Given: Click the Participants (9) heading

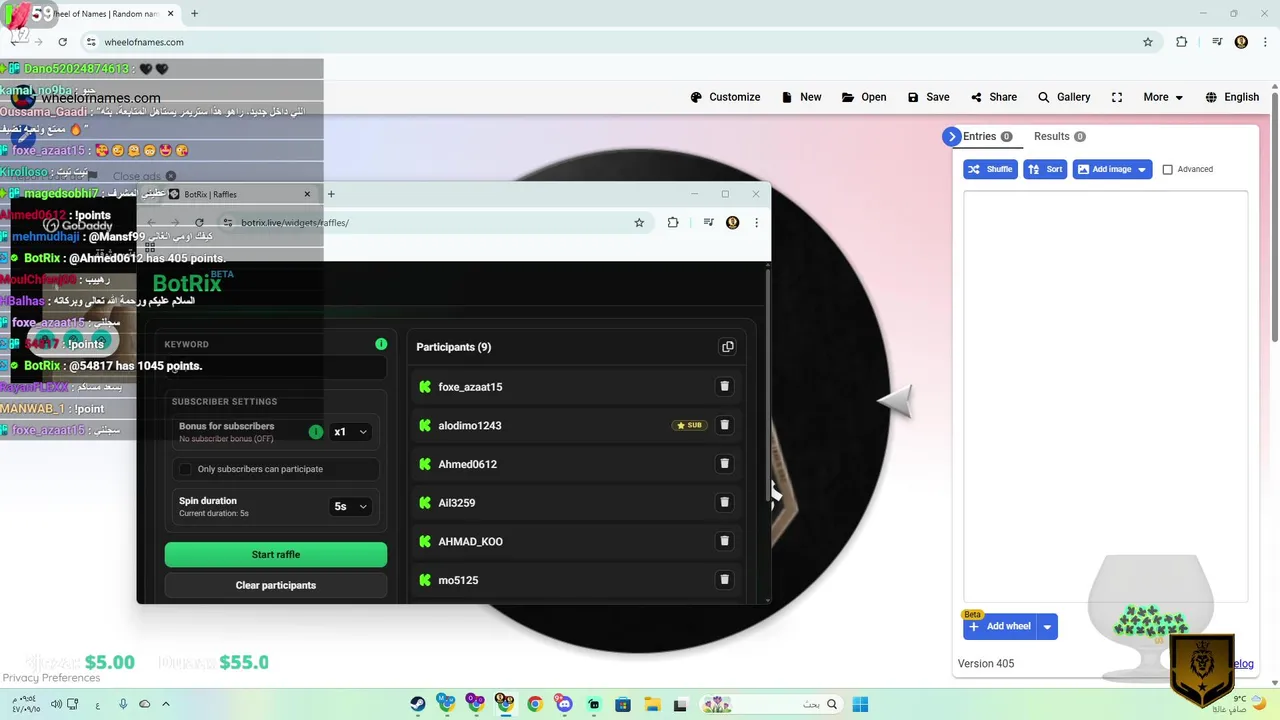Looking at the screenshot, I should click(454, 347).
